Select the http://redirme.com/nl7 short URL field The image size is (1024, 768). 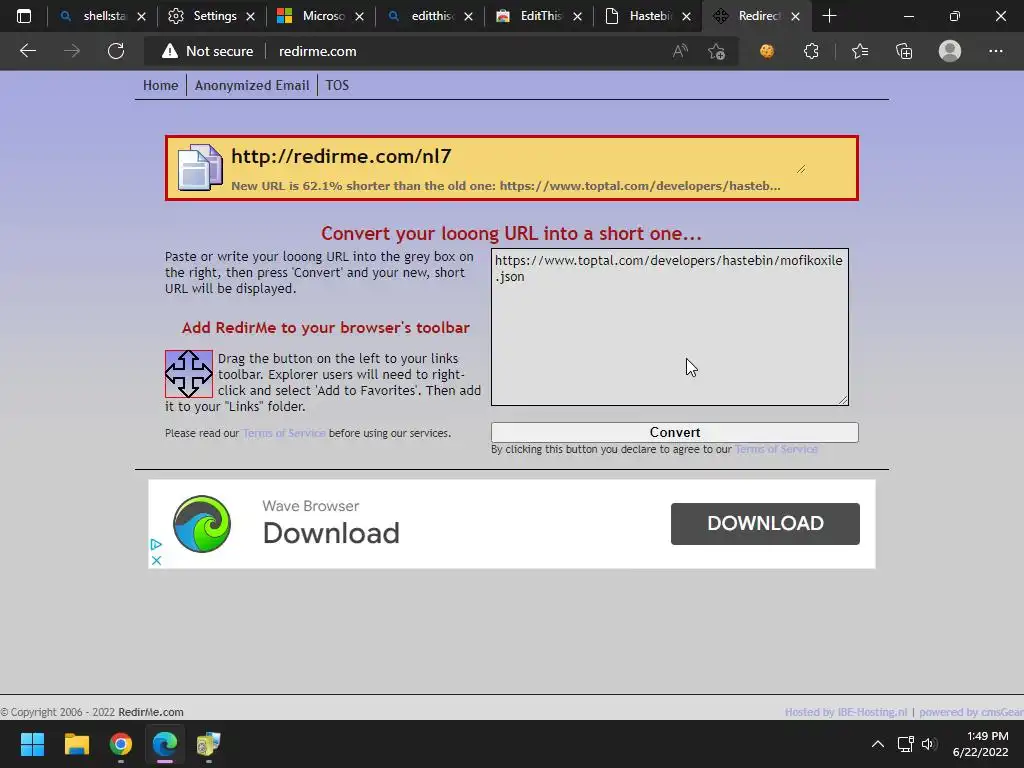click(519, 157)
